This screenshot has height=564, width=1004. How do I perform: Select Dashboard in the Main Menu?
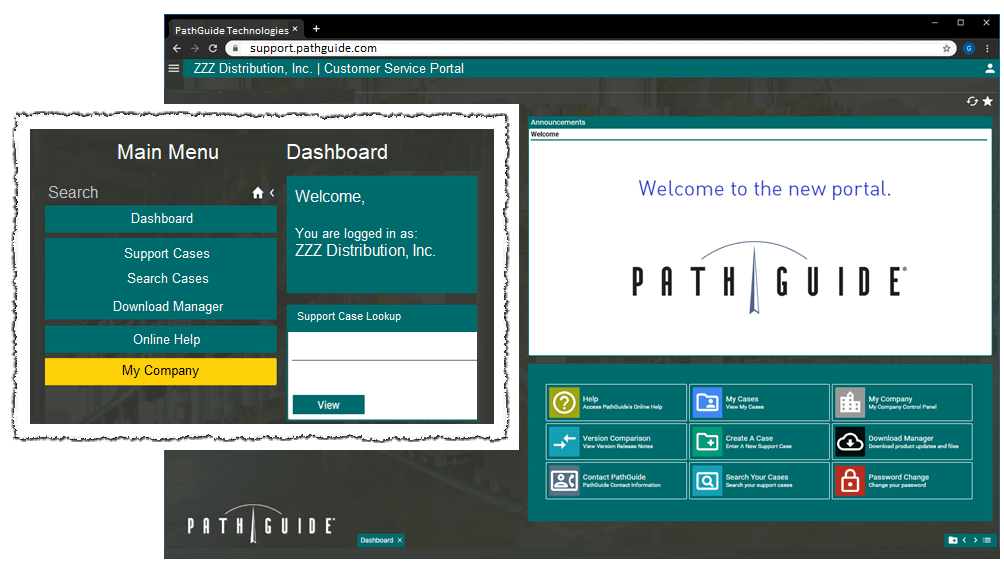[161, 219]
